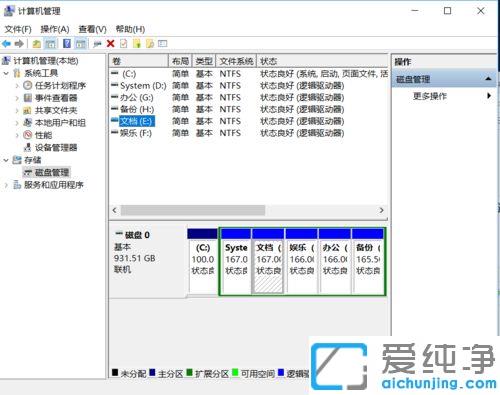The height and width of the screenshot is (395, 500).
Task: Expand the 共享文件夹 node arrow
Action: pyautogui.click(x=17, y=110)
